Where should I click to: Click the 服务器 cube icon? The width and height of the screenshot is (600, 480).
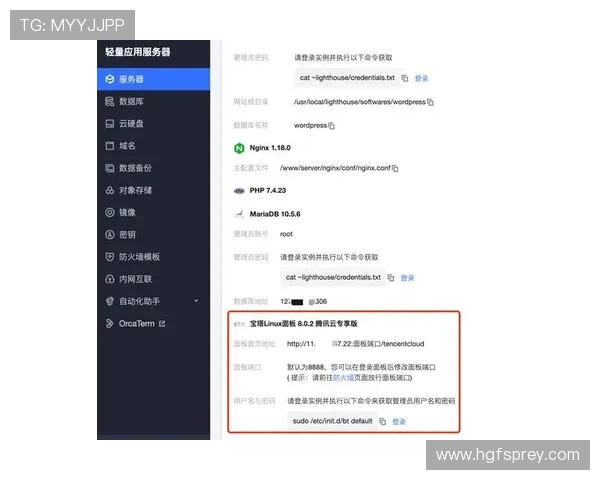coord(110,79)
